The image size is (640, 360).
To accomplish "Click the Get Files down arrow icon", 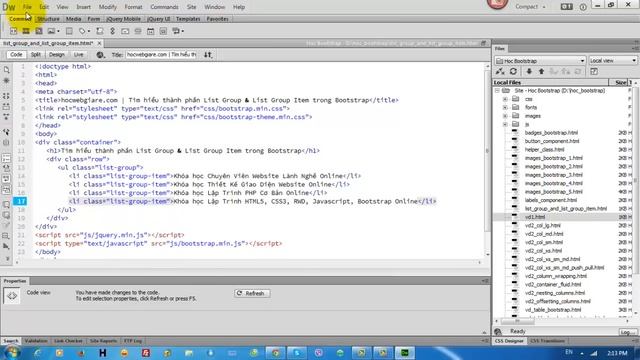I will coord(529,72).
